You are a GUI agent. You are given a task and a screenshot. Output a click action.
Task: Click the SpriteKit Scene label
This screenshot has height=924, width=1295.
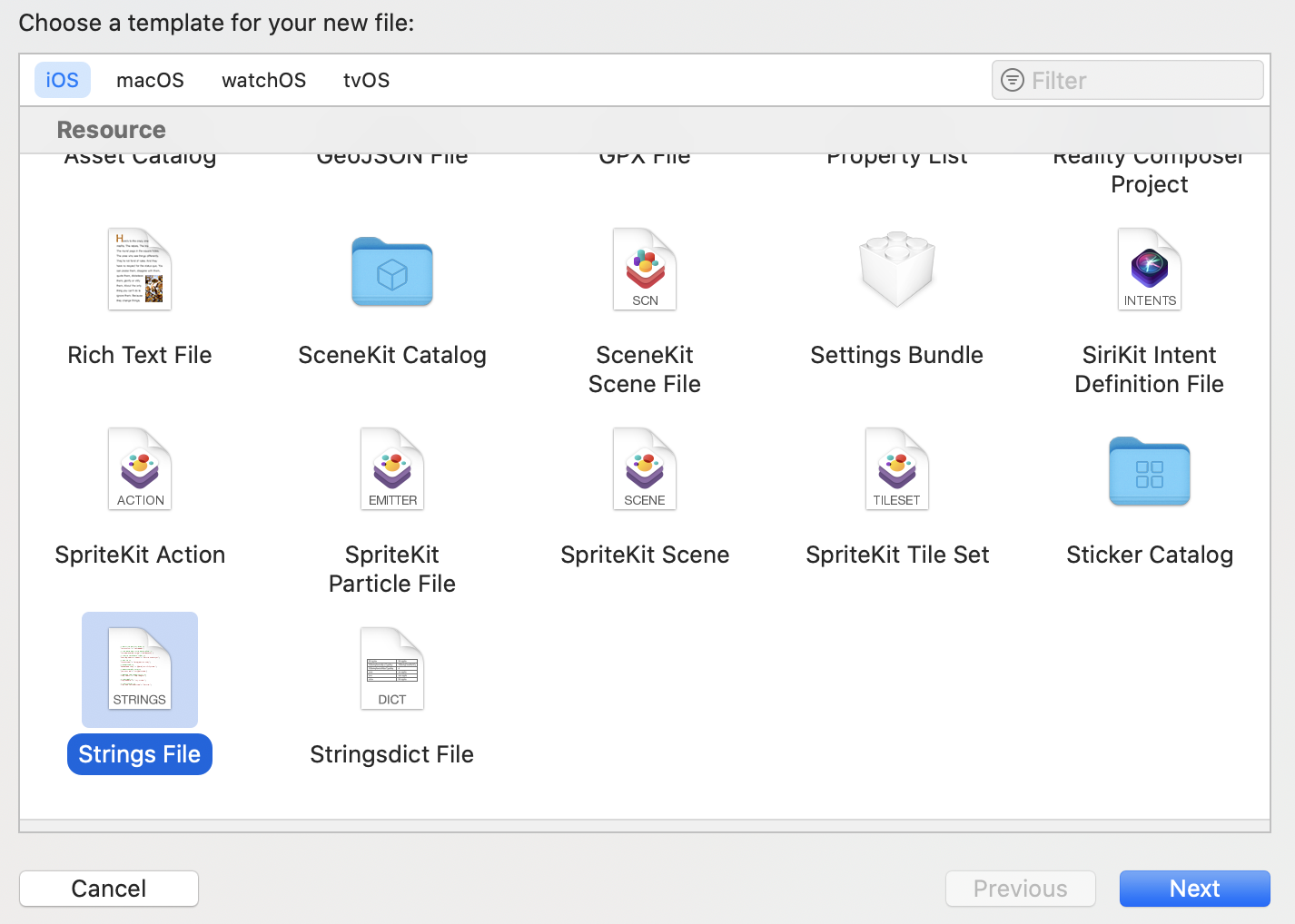(x=645, y=555)
